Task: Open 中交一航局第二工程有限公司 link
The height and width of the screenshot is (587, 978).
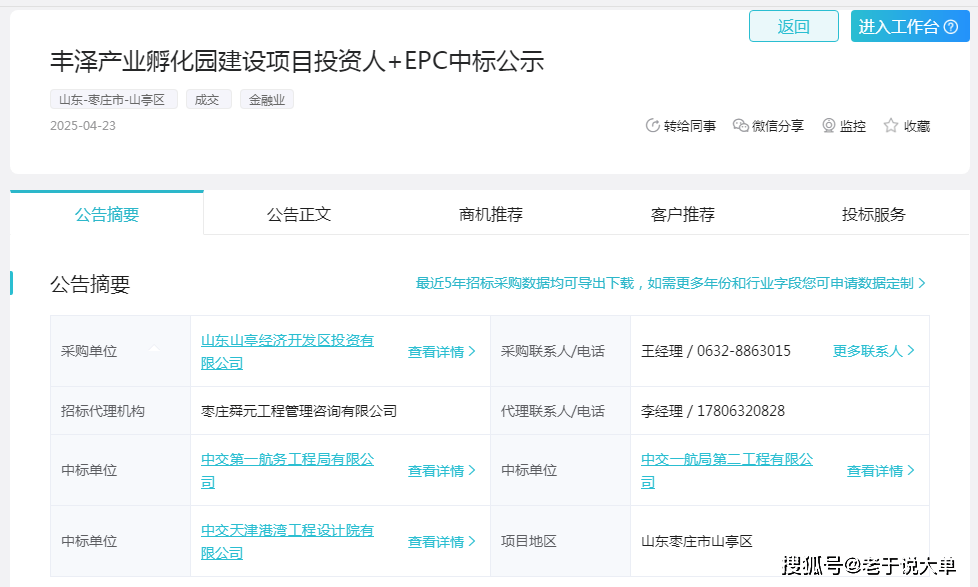Action: coord(727,470)
